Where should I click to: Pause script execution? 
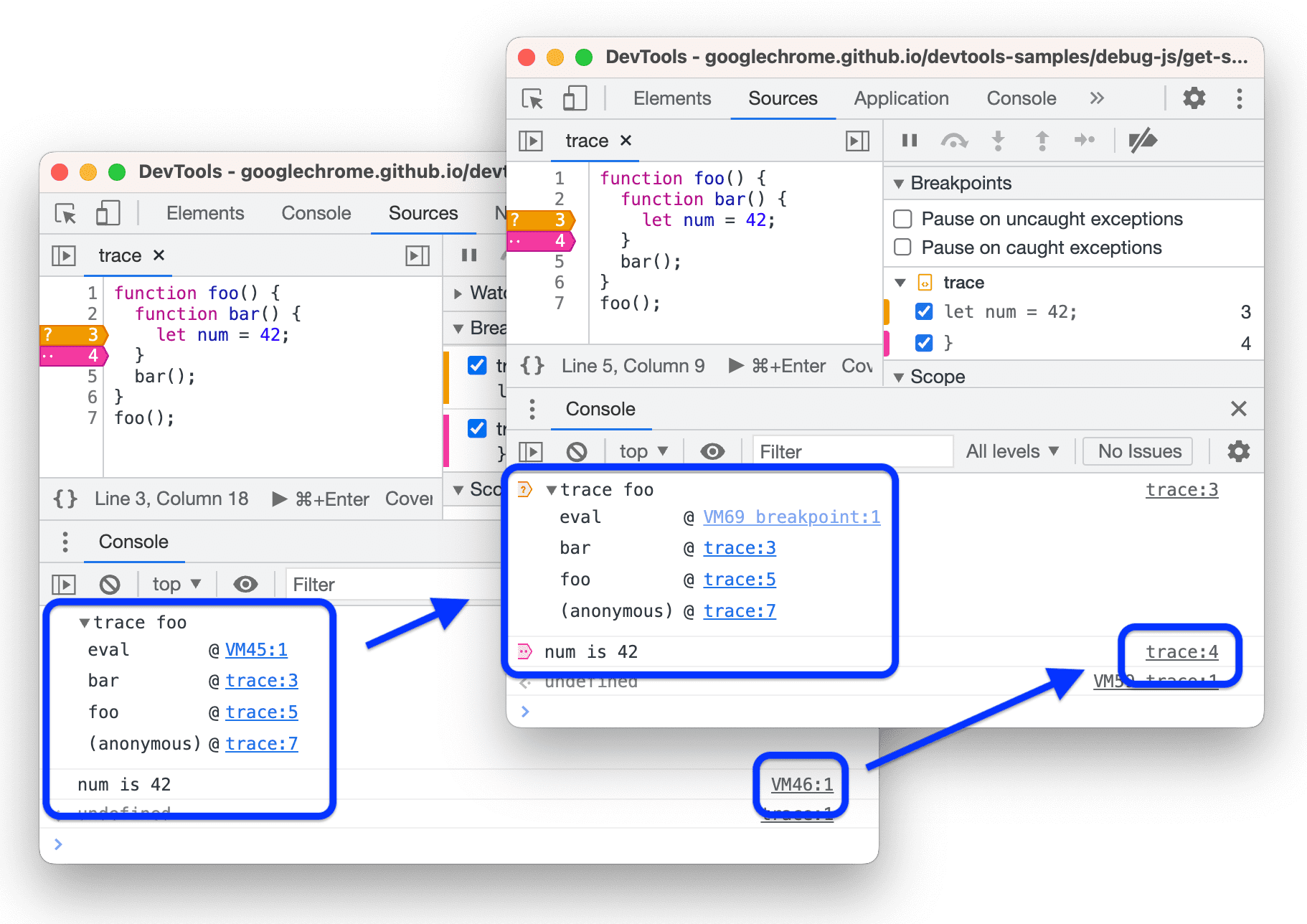click(x=908, y=141)
